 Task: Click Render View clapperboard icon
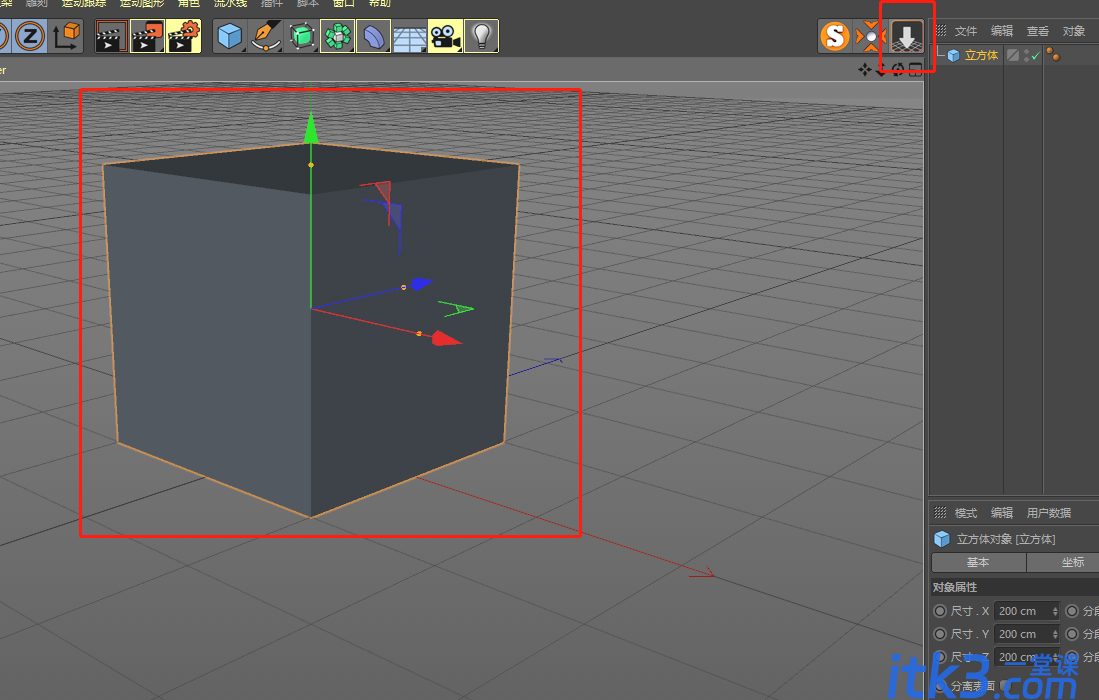point(110,36)
